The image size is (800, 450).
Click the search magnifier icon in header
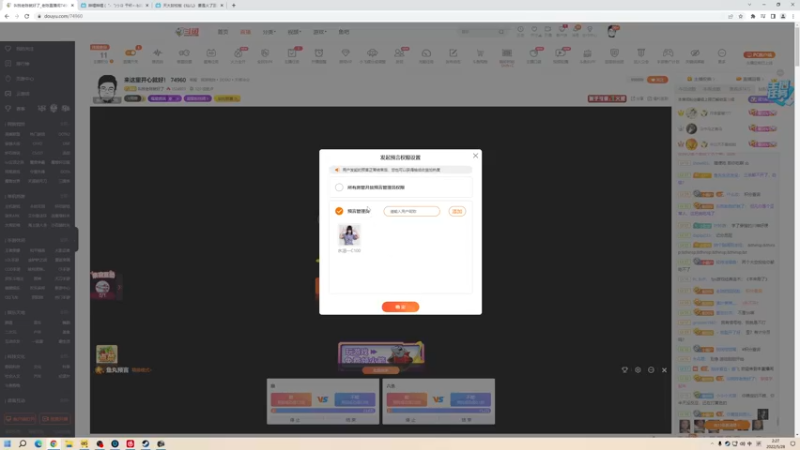coord(502,32)
